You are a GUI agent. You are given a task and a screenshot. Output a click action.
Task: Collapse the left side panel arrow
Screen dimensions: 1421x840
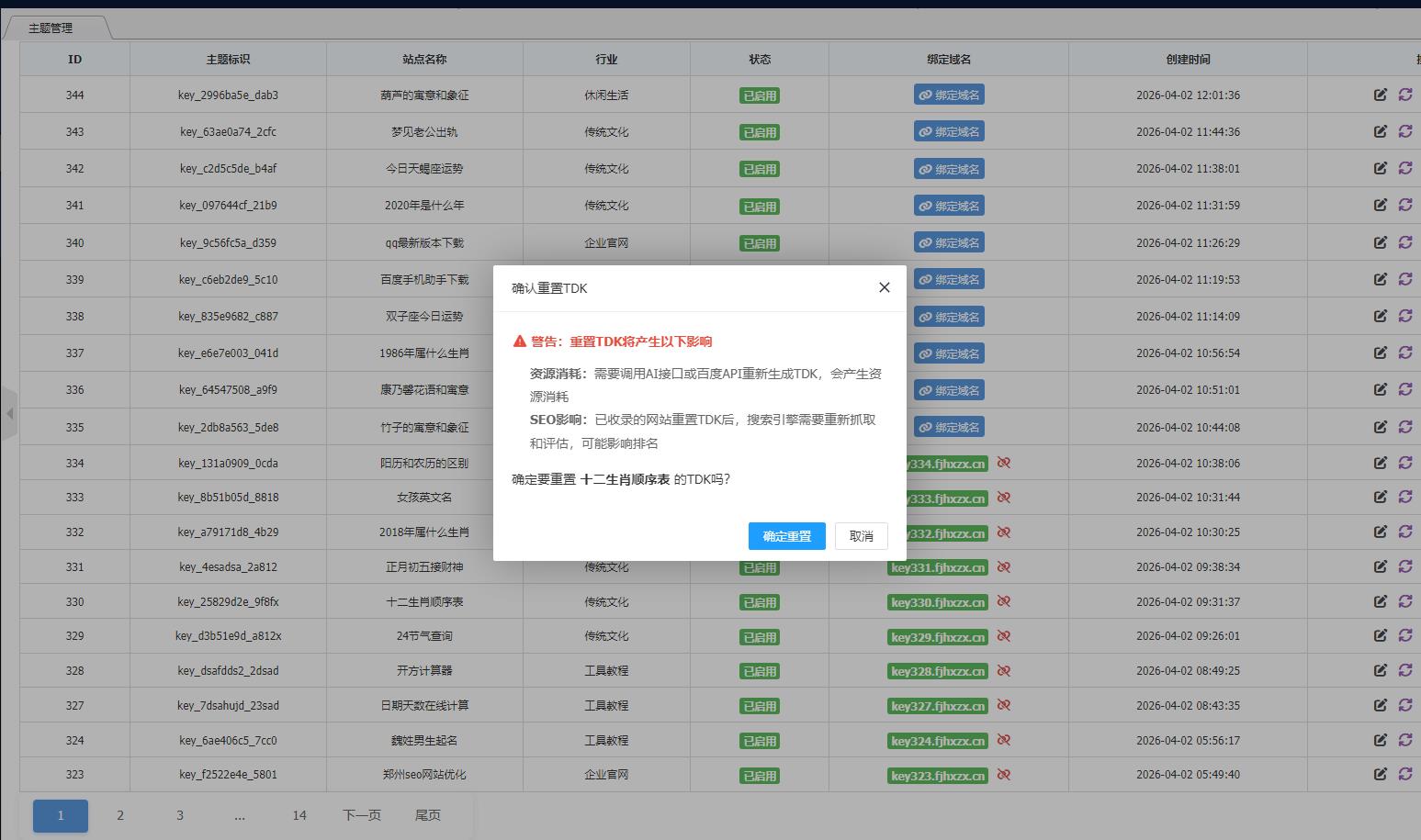coord(10,412)
